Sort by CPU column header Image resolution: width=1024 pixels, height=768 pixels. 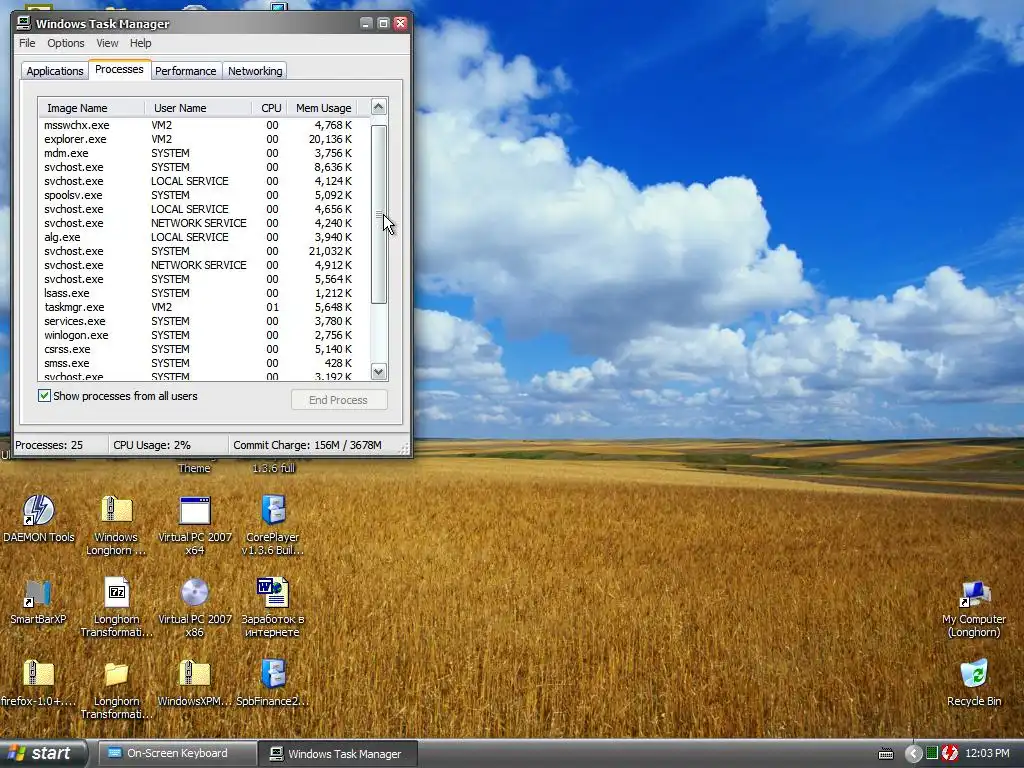pos(270,108)
